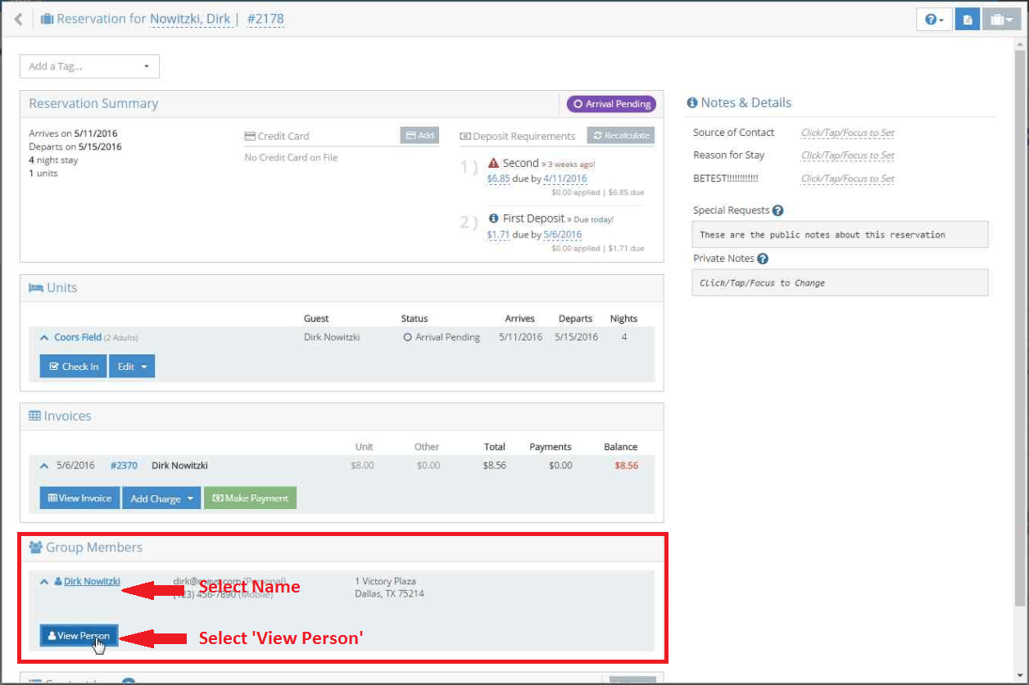Open the Add Charge dropdown

coord(161,498)
